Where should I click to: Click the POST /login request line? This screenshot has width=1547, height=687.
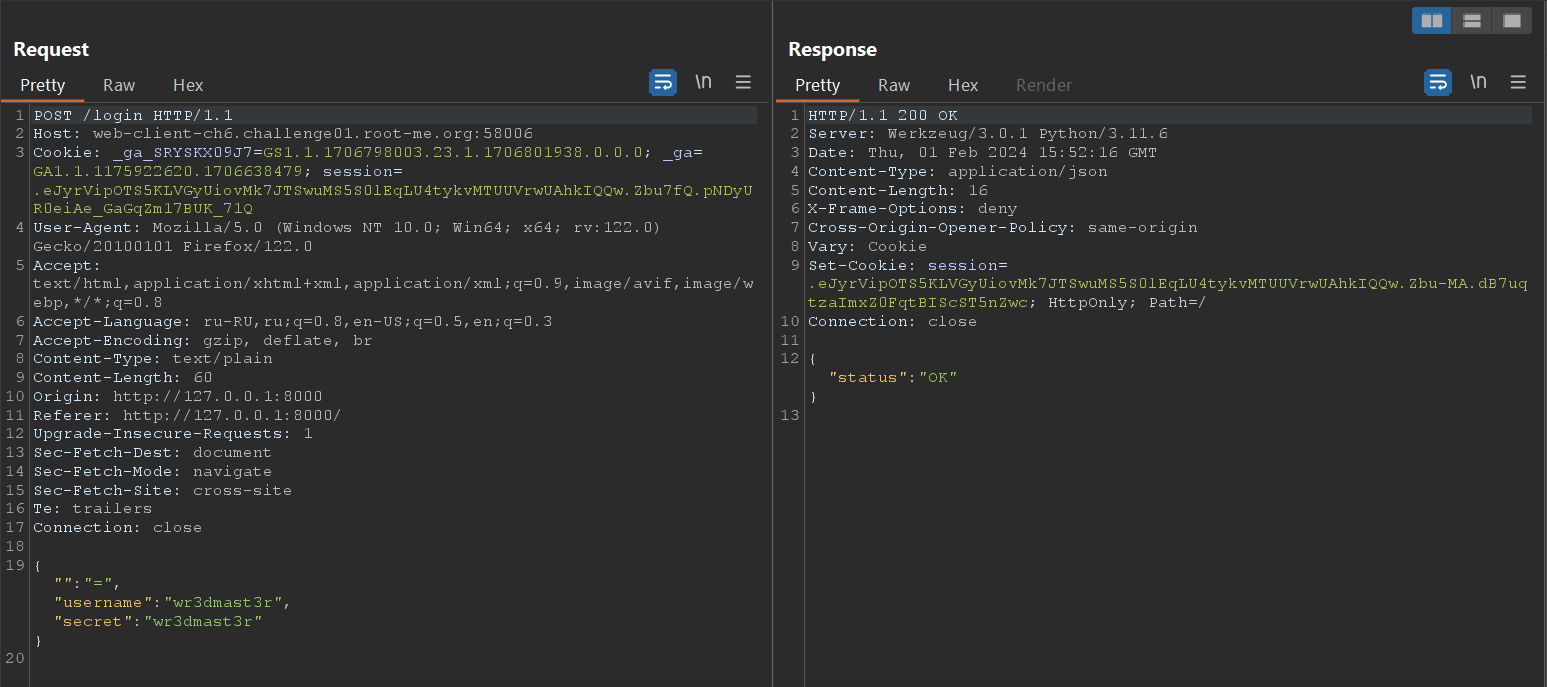tap(133, 115)
